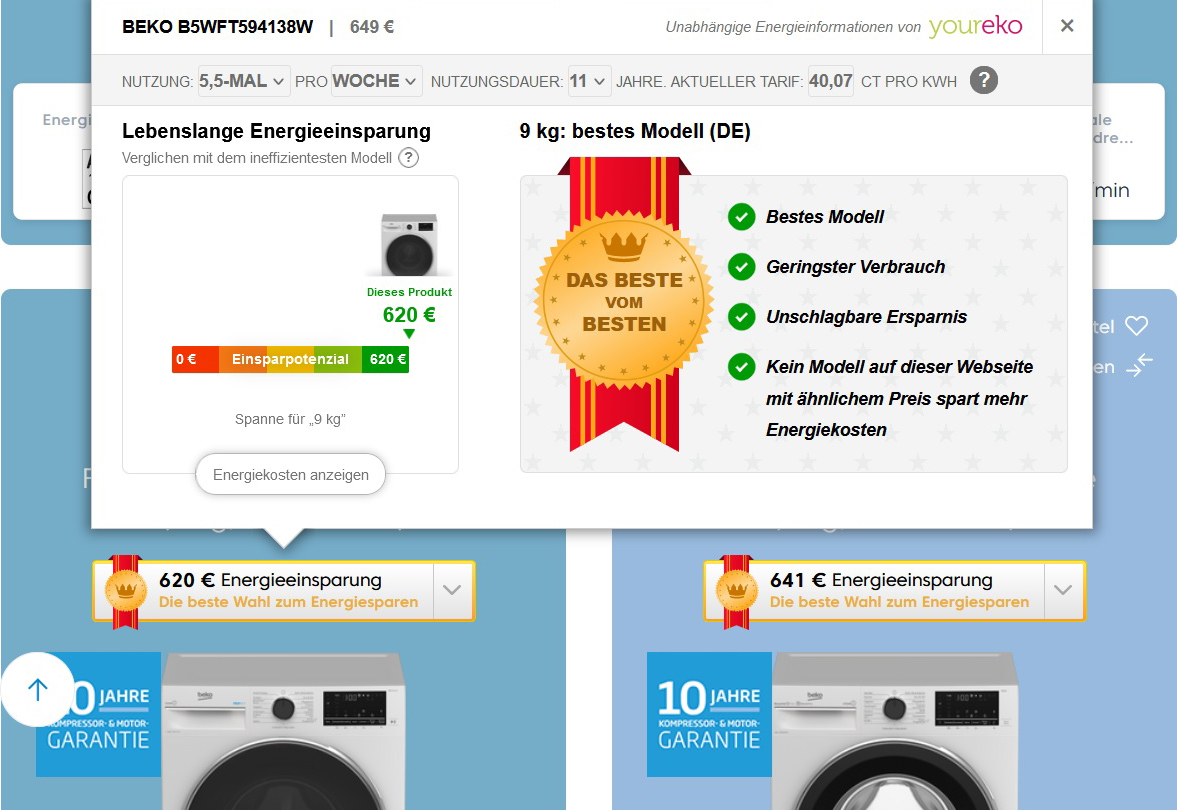Screen dimensions: 1177x810
Task: Click the washing machine thumbnail in savings chart
Action: 408,244
